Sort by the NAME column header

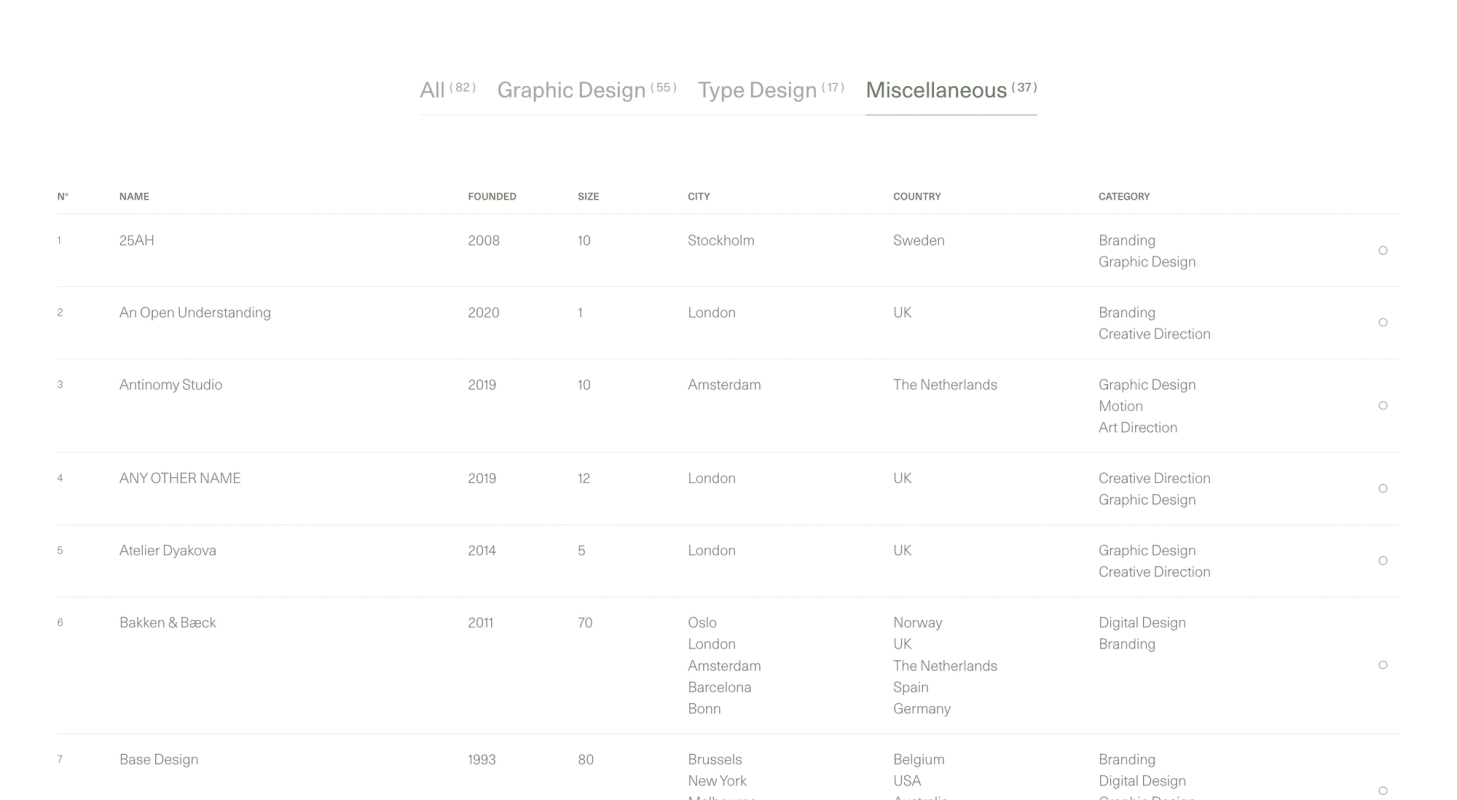tap(134, 197)
